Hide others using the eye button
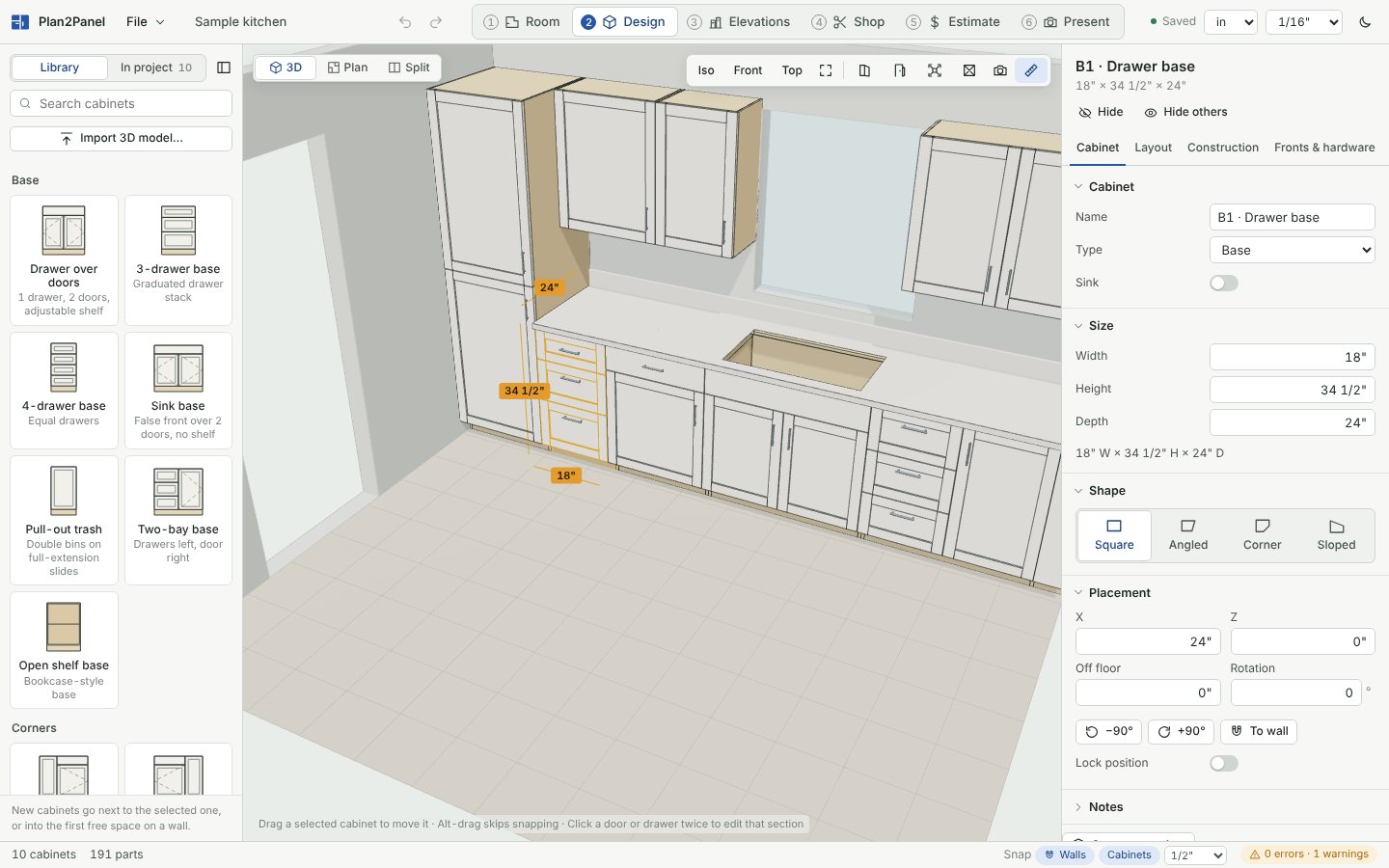Viewport: 1389px width, 868px height. [1185, 112]
